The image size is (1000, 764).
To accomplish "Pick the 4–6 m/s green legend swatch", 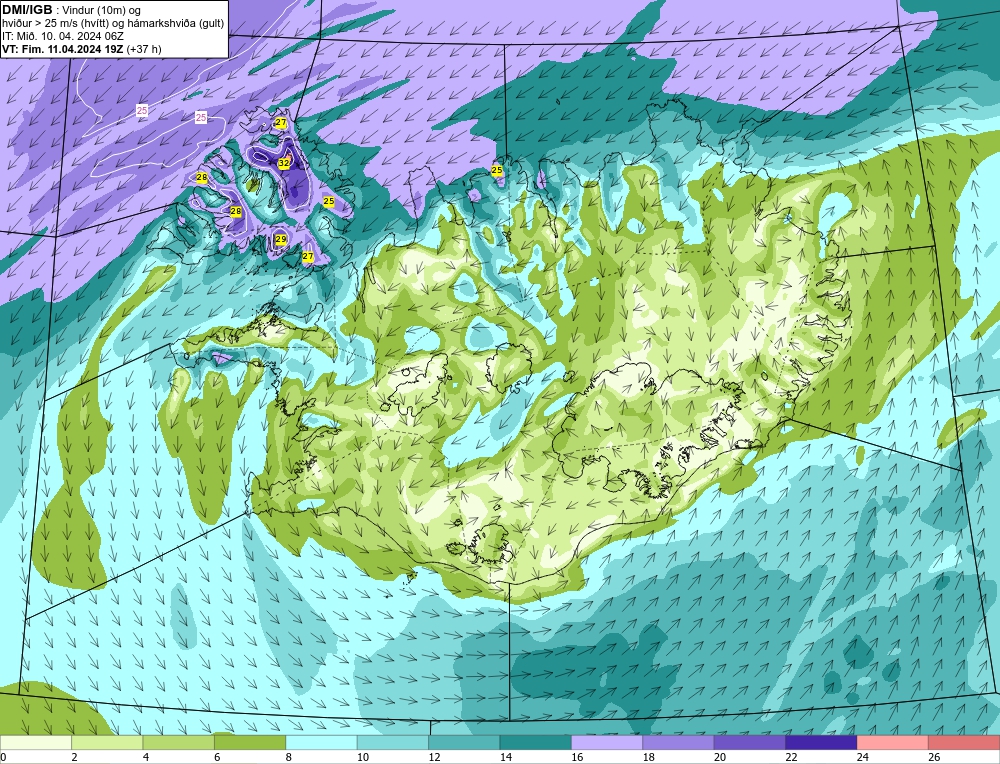I will point(179,742).
